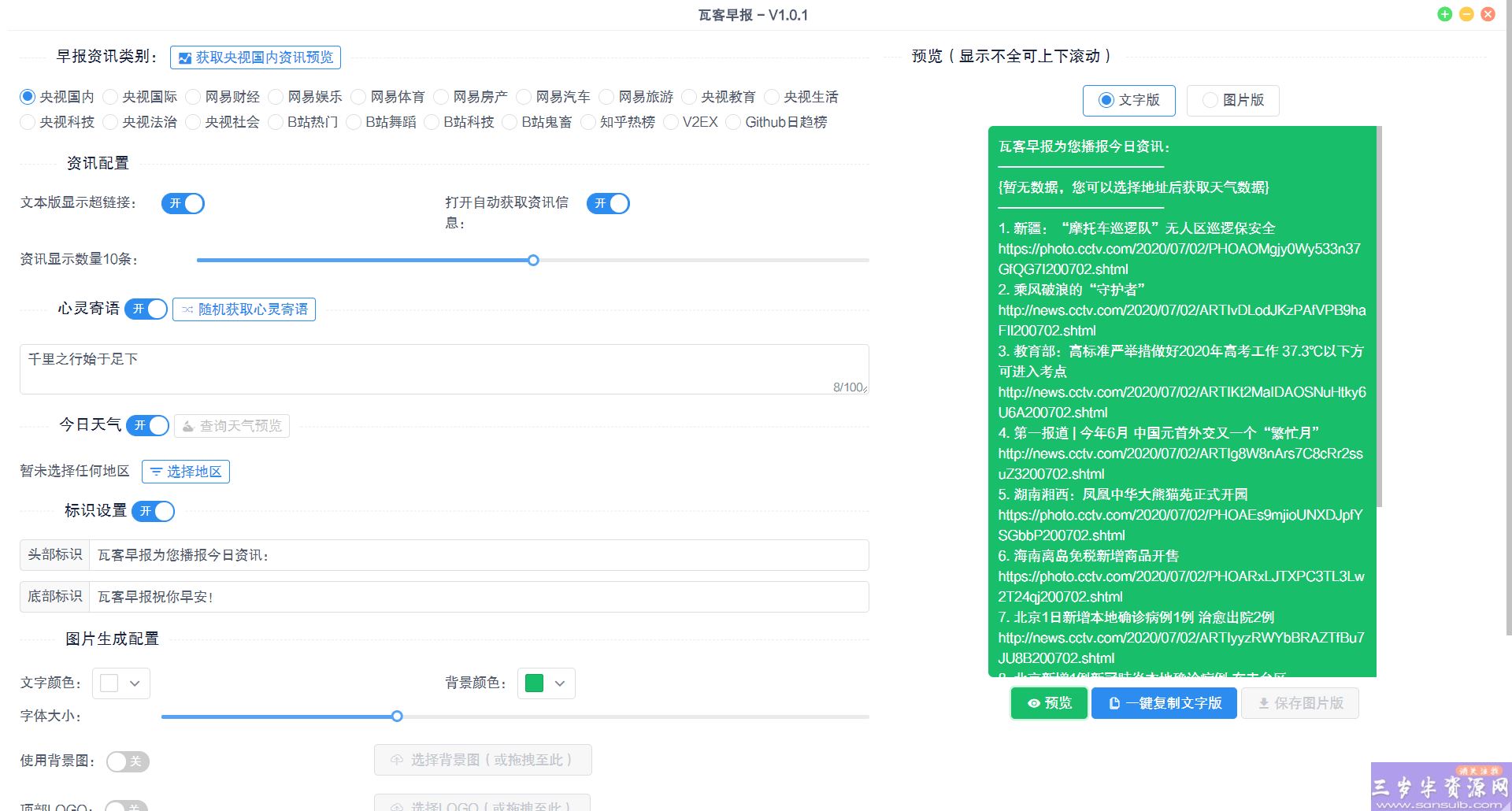Toggle the 打开自动获取资讯信息 switch
The height and width of the screenshot is (811, 1512).
608,203
